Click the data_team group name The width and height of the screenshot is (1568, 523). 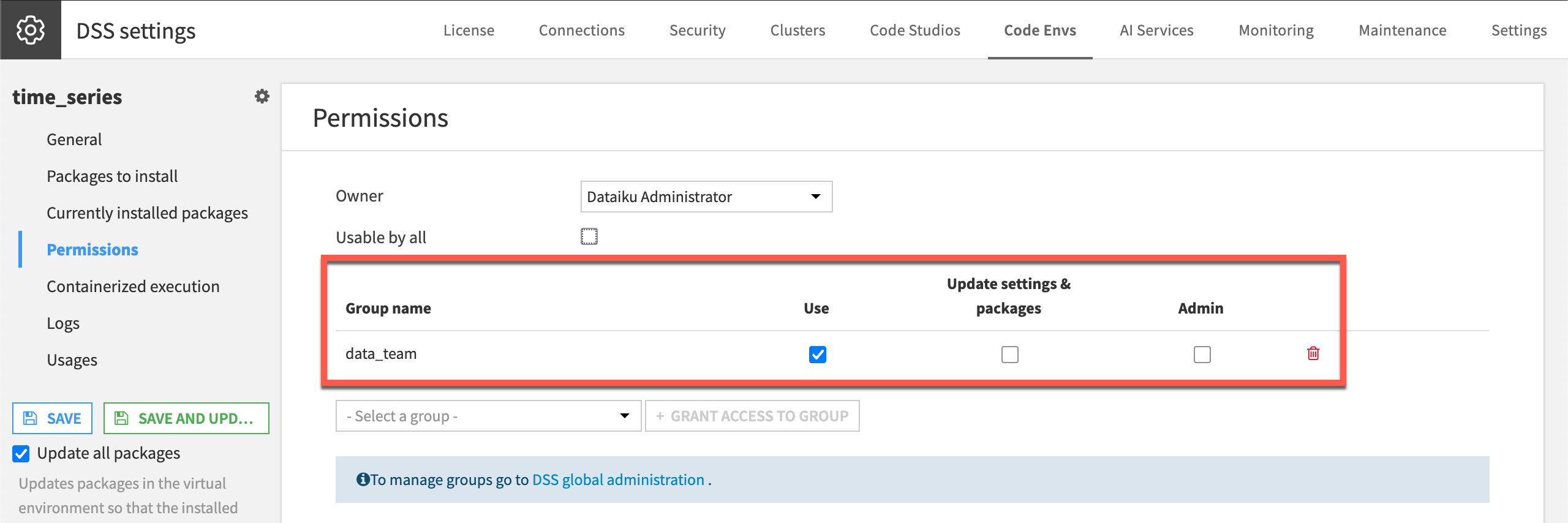tap(381, 354)
